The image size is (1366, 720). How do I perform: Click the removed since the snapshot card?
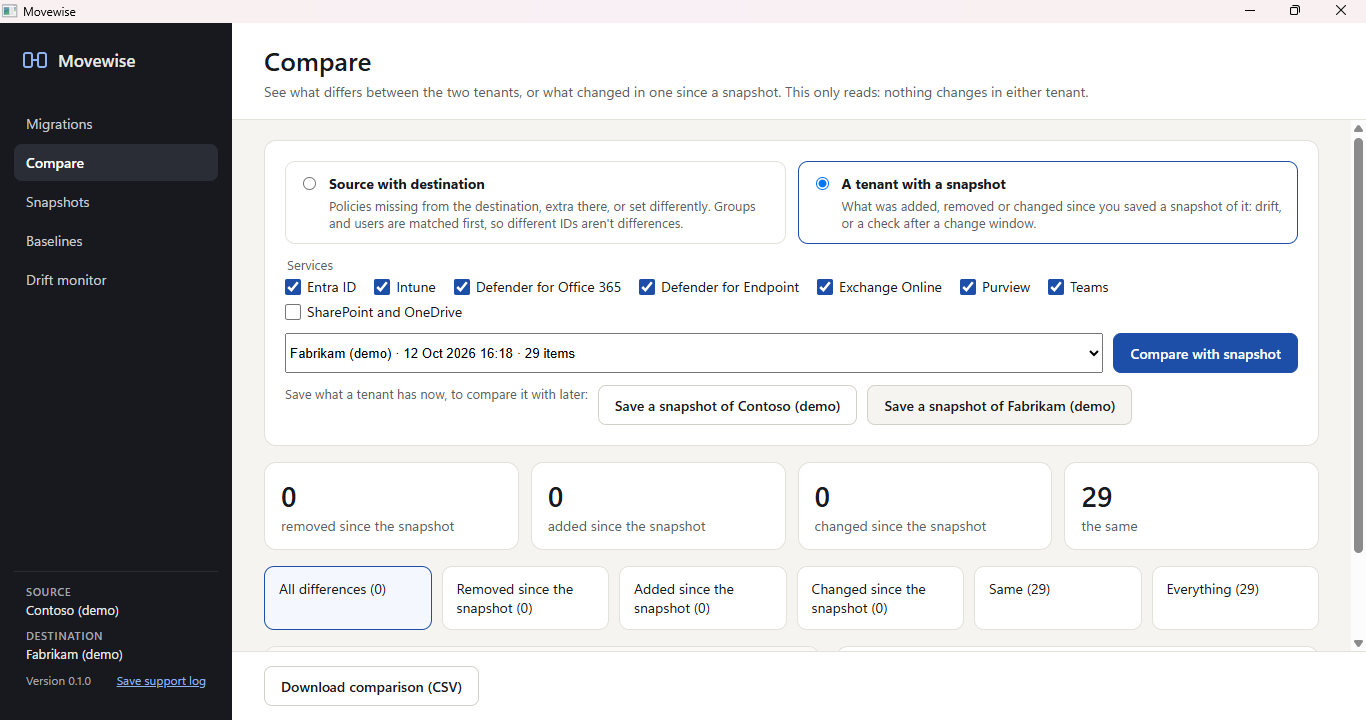[391, 506]
